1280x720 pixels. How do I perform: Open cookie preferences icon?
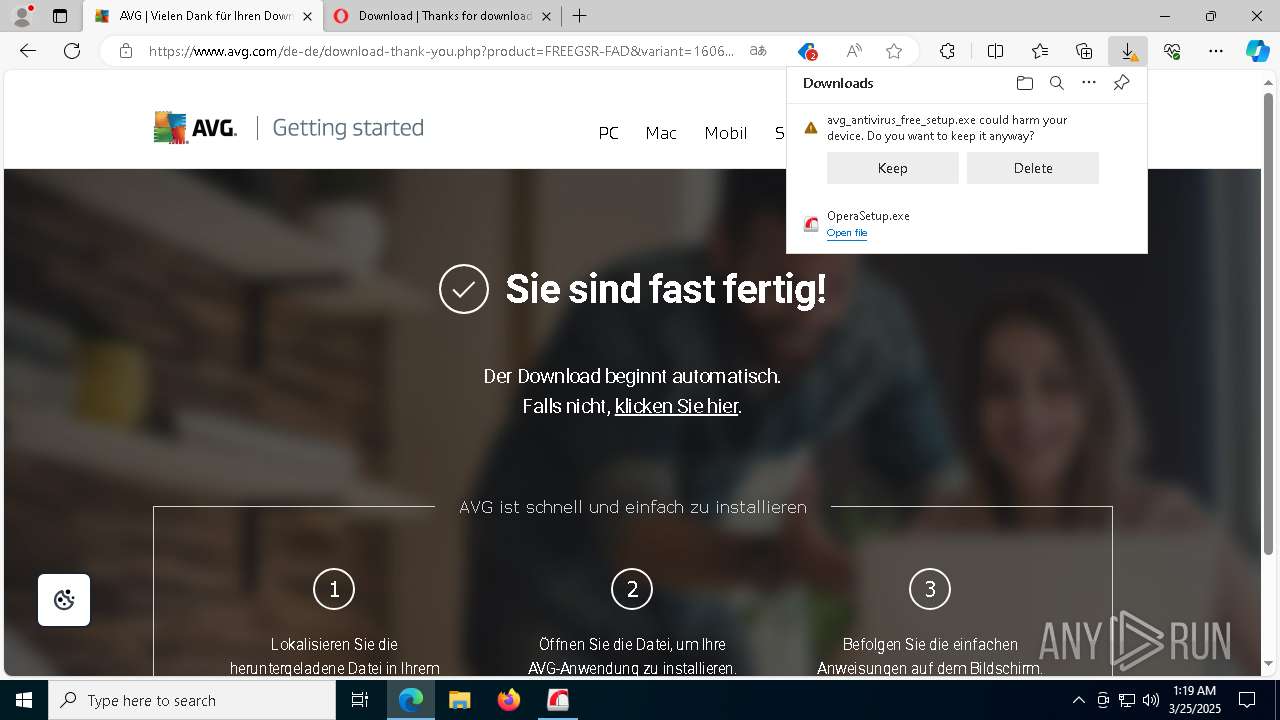[64, 600]
